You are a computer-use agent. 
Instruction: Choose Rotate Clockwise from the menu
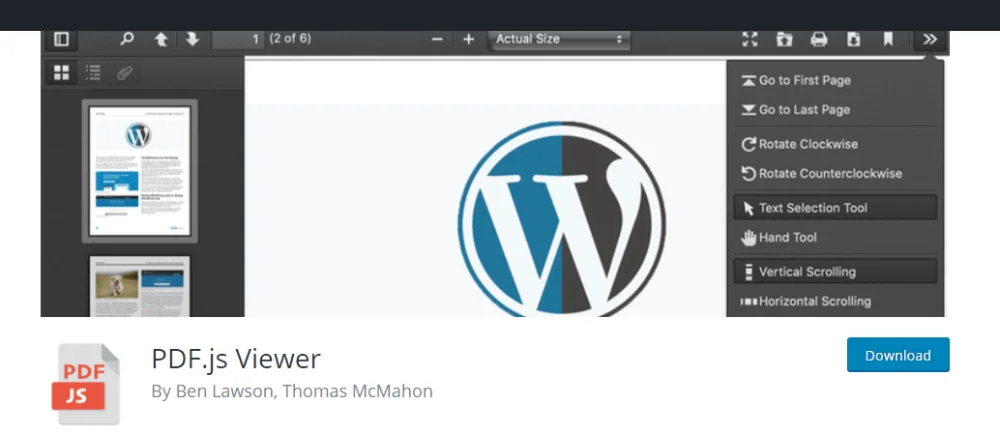[807, 144]
